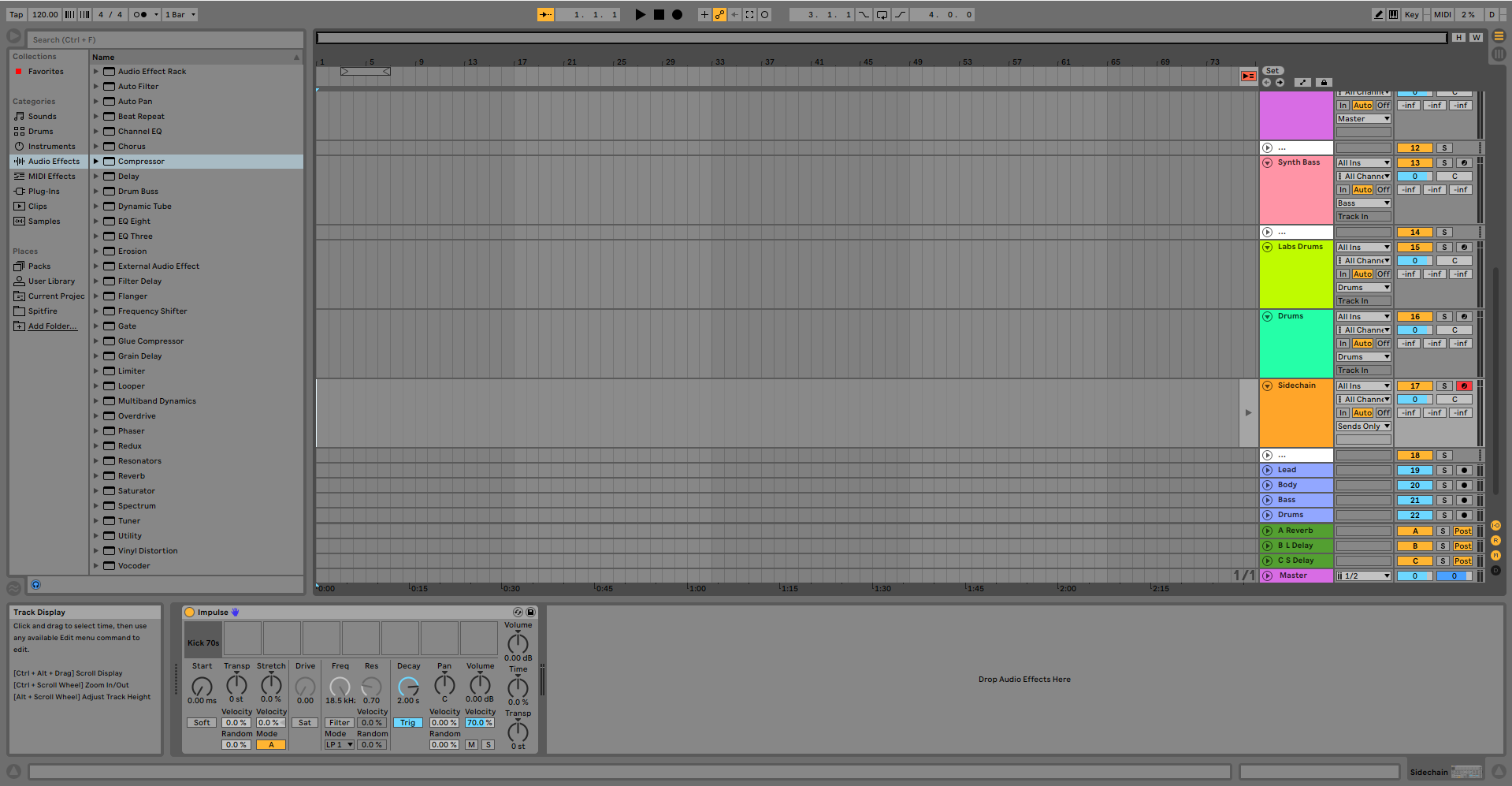Toggle Computer MIDI Keyboard icon
The image size is (1512, 786).
(1393, 14)
